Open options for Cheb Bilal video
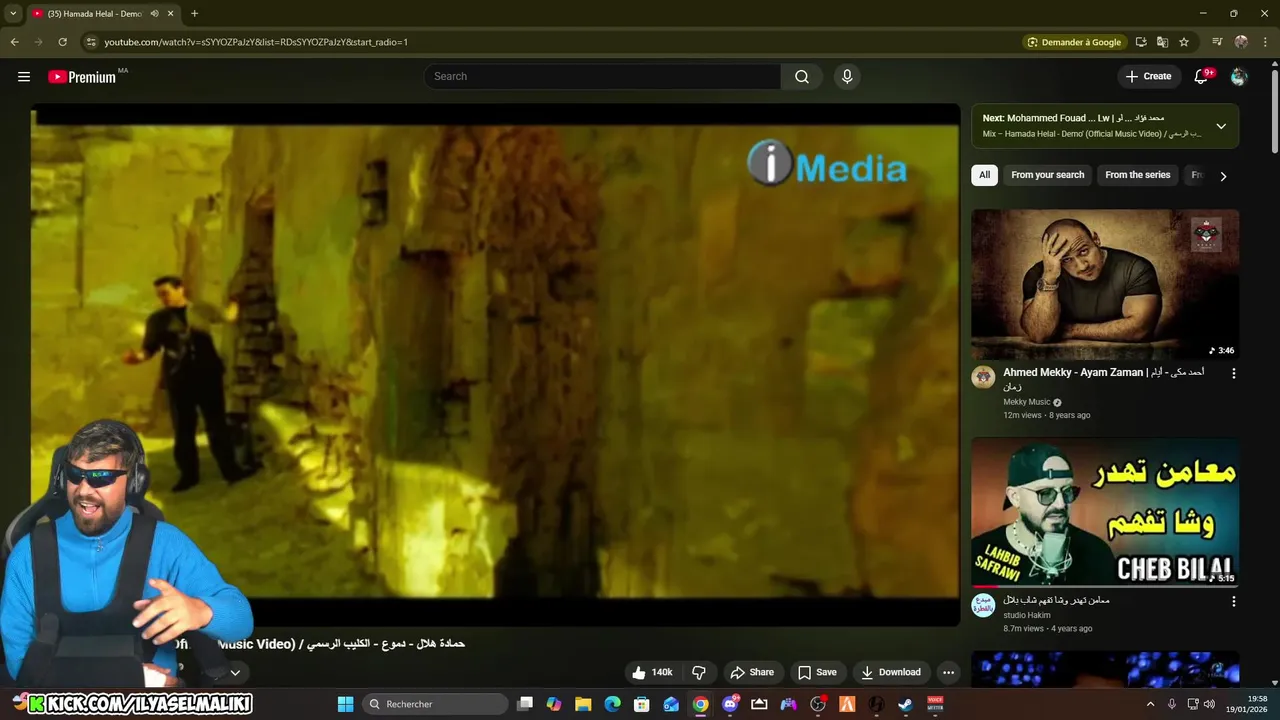1280x720 pixels. tap(1233, 601)
